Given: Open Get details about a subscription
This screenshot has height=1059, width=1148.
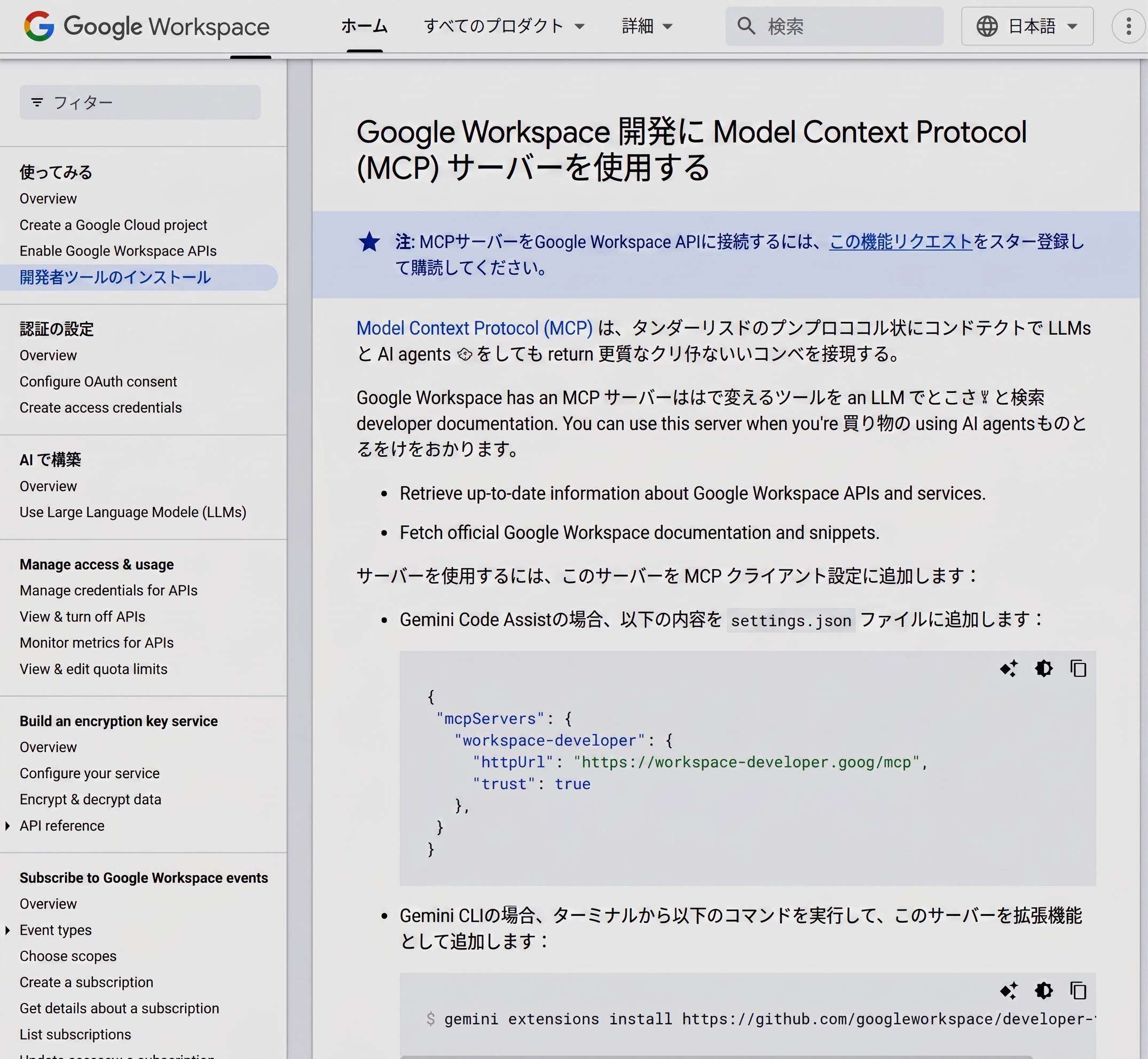Looking at the screenshot, I should [119, 1009].
